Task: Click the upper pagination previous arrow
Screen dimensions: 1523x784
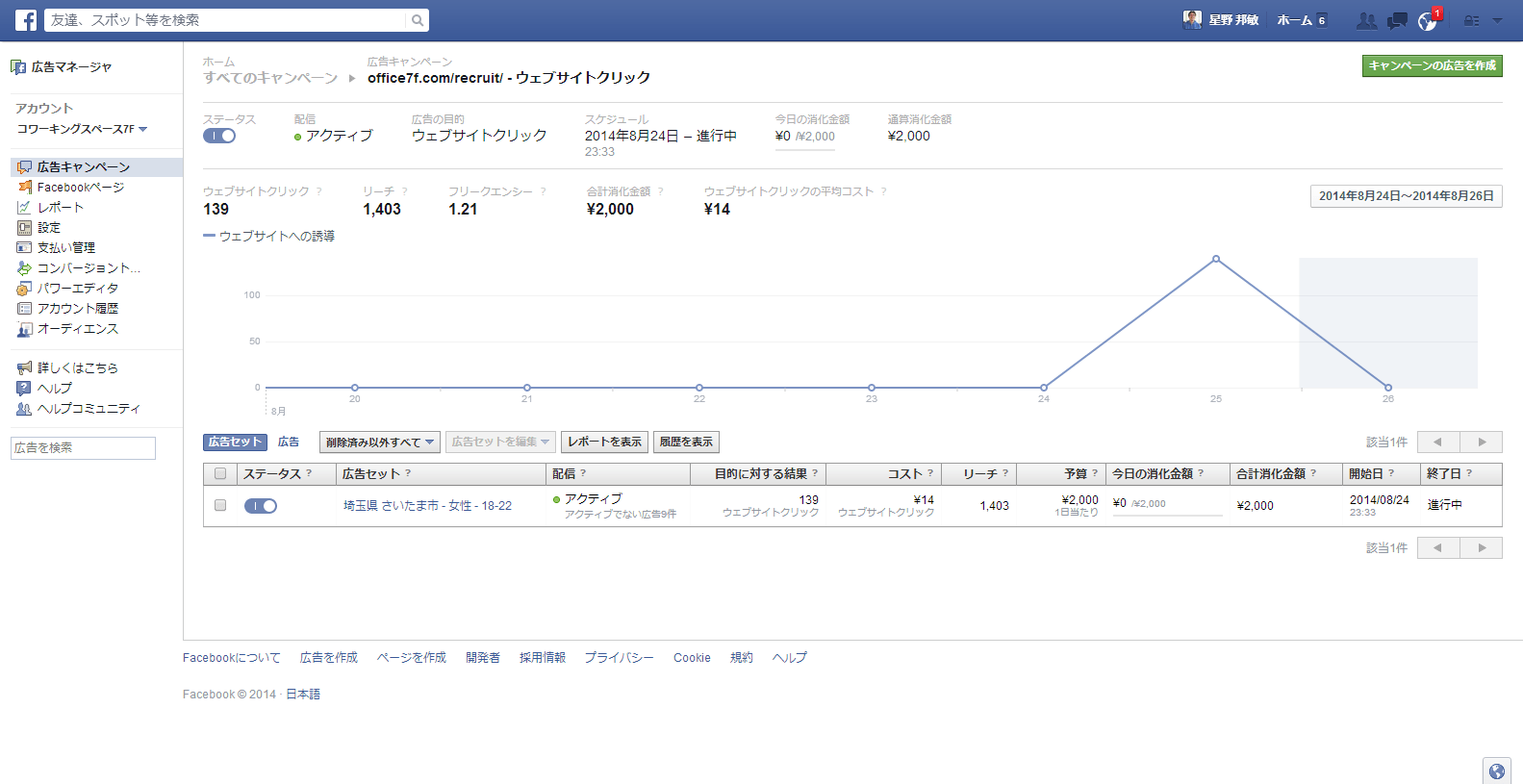Action: tap(1438, 443)
